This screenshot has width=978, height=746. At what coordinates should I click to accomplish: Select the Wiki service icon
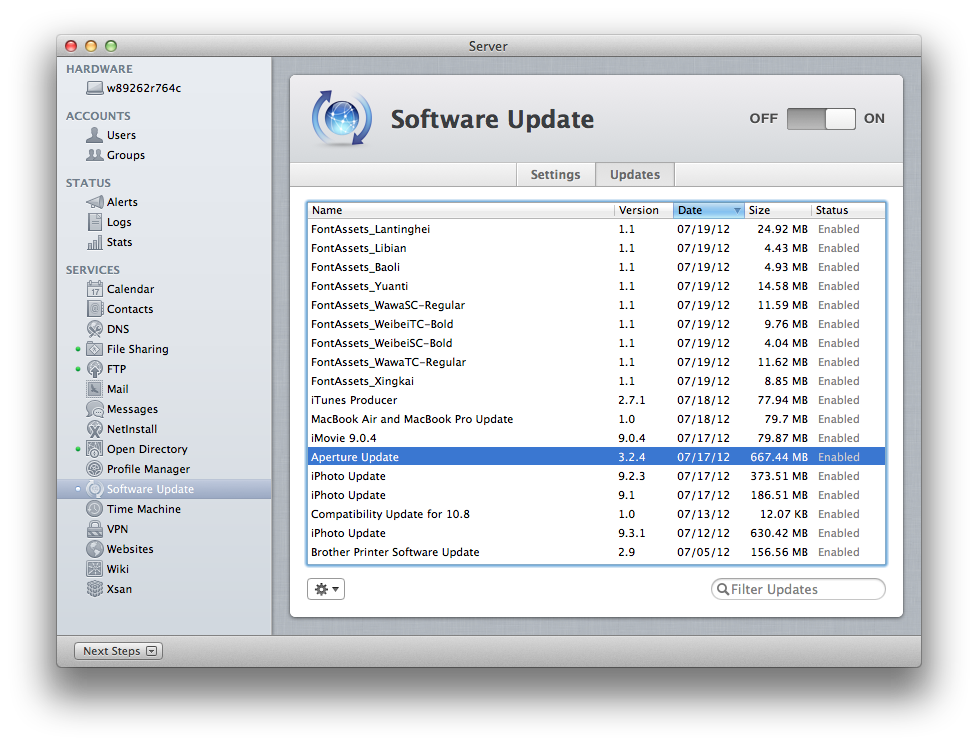coord(95,569)
